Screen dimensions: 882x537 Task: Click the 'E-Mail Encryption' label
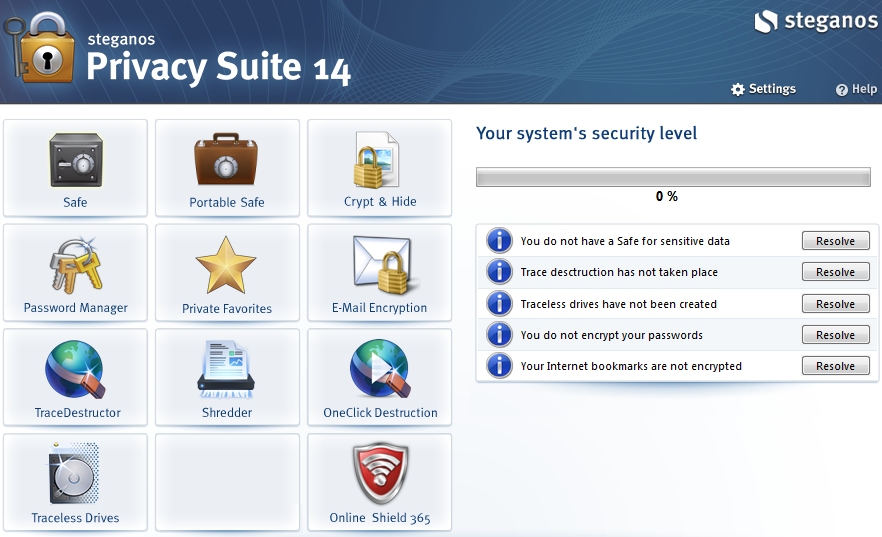click(379, 308)
